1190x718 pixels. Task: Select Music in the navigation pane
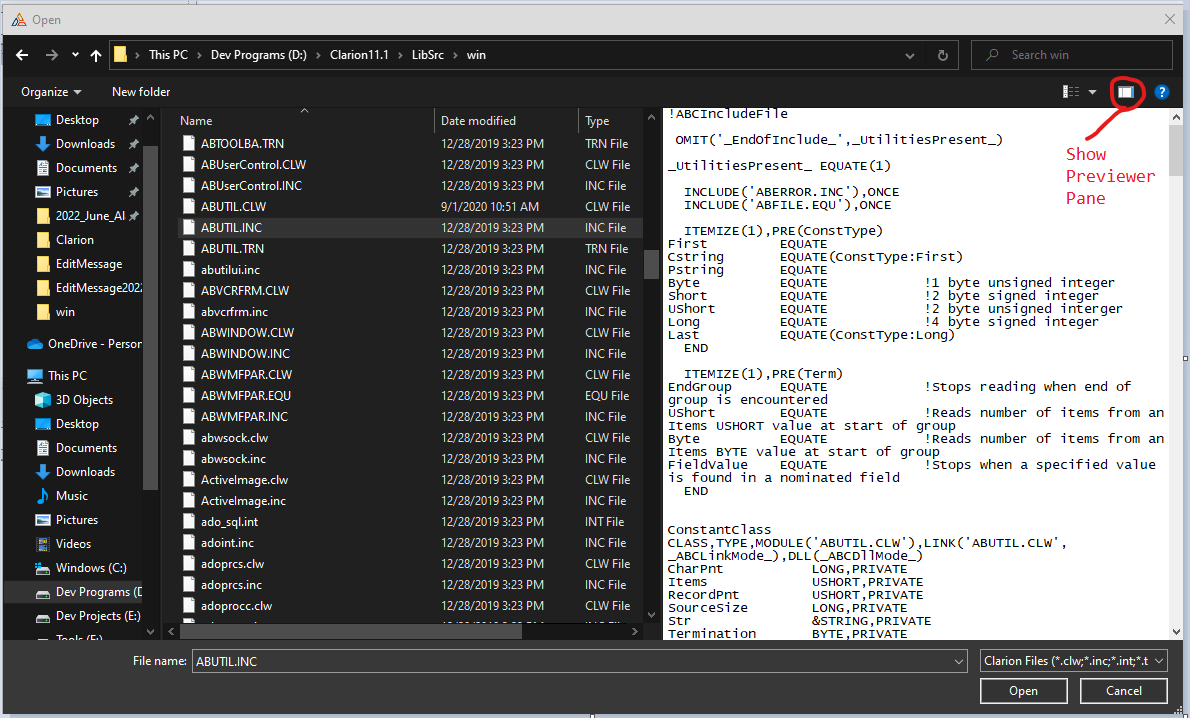point(71,496)
